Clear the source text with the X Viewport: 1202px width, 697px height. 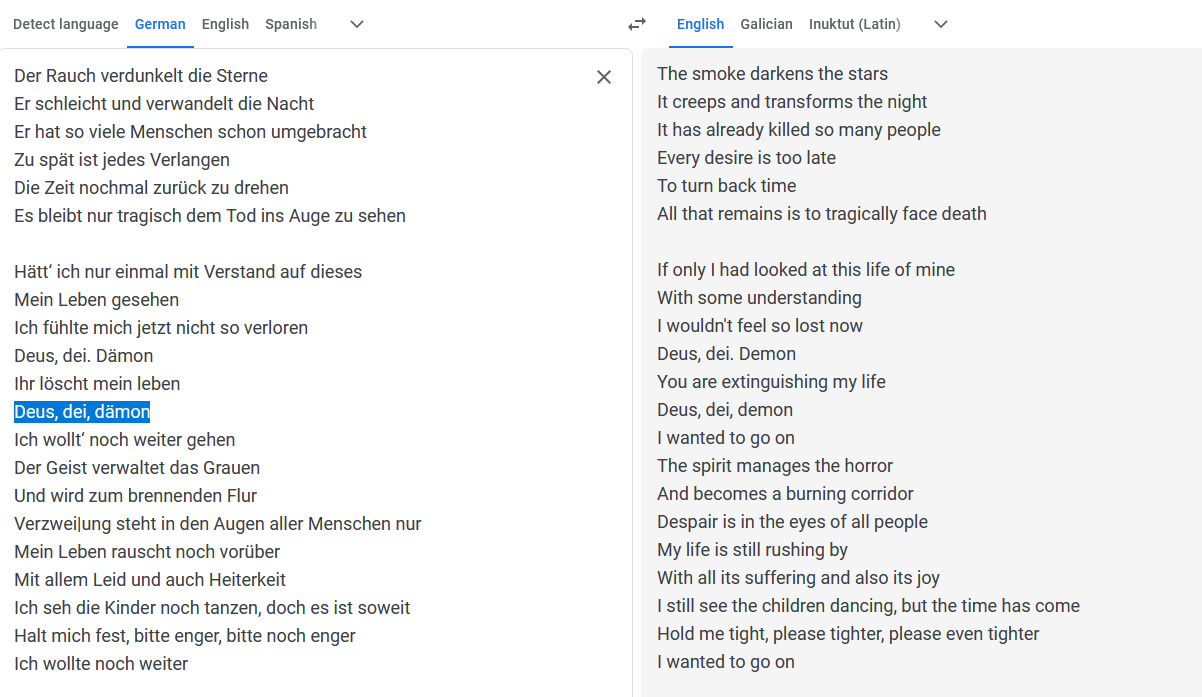pos(604,77)
